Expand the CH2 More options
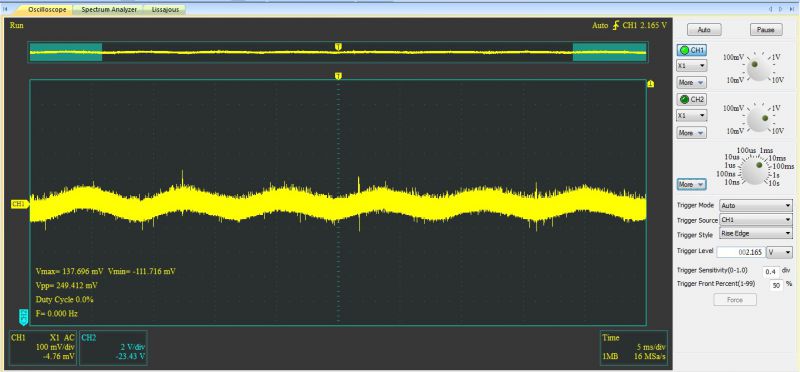Viewport: 800px width, 372px height. 691,133
